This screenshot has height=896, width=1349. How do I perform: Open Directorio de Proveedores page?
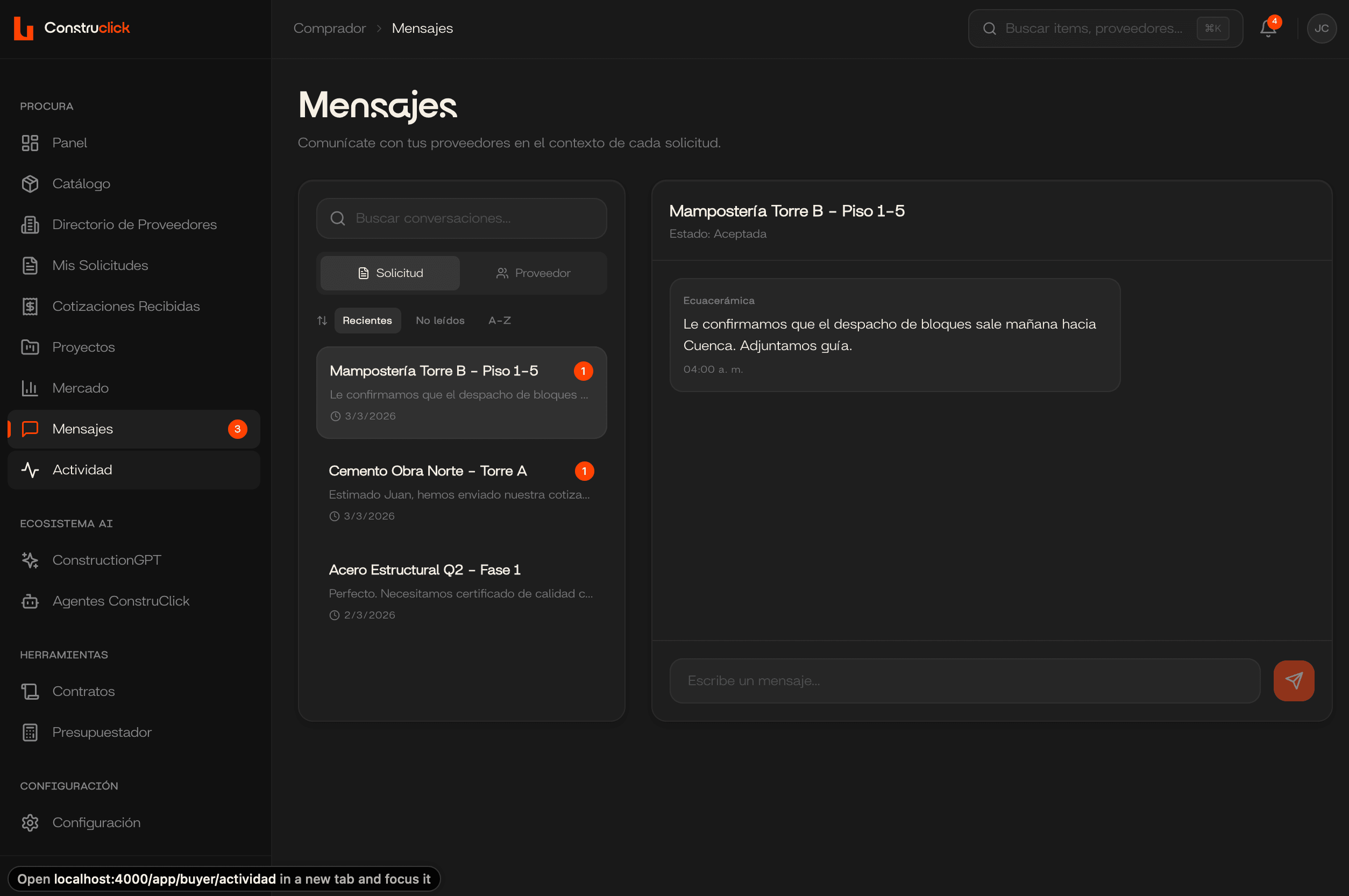(x=134, y=225)
